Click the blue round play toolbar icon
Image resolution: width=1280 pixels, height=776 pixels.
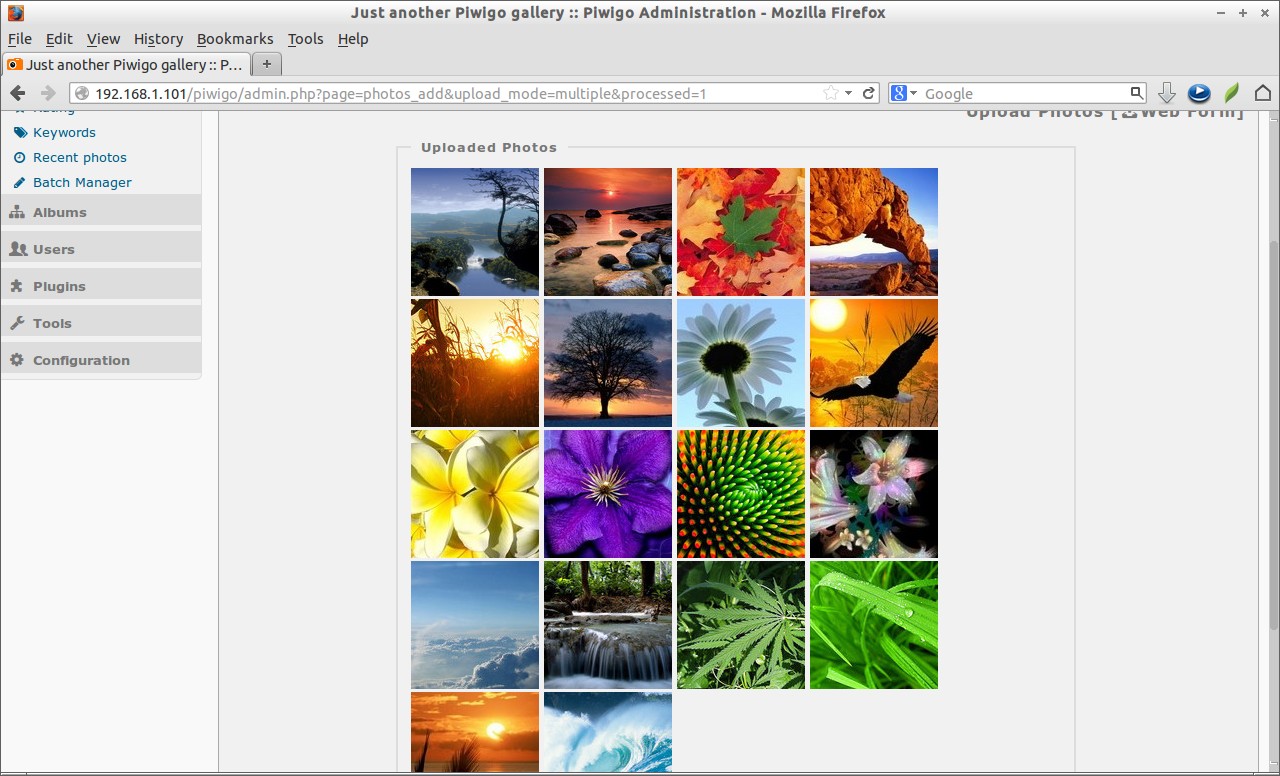[x=1199, y=93]
